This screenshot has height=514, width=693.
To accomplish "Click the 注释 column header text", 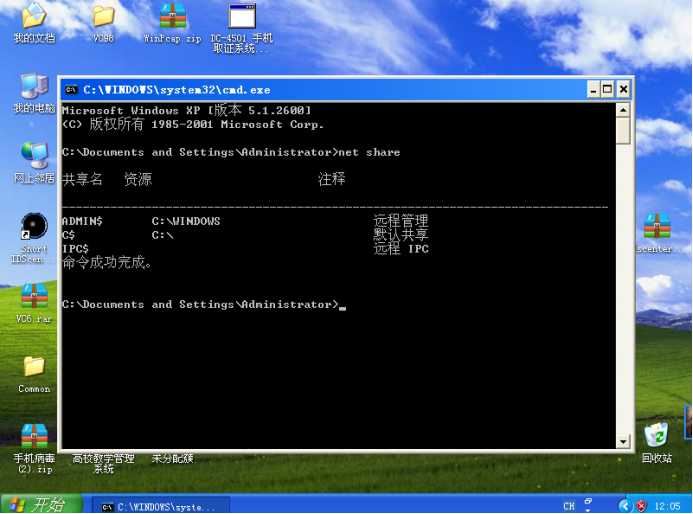I will tap(331, 179).
